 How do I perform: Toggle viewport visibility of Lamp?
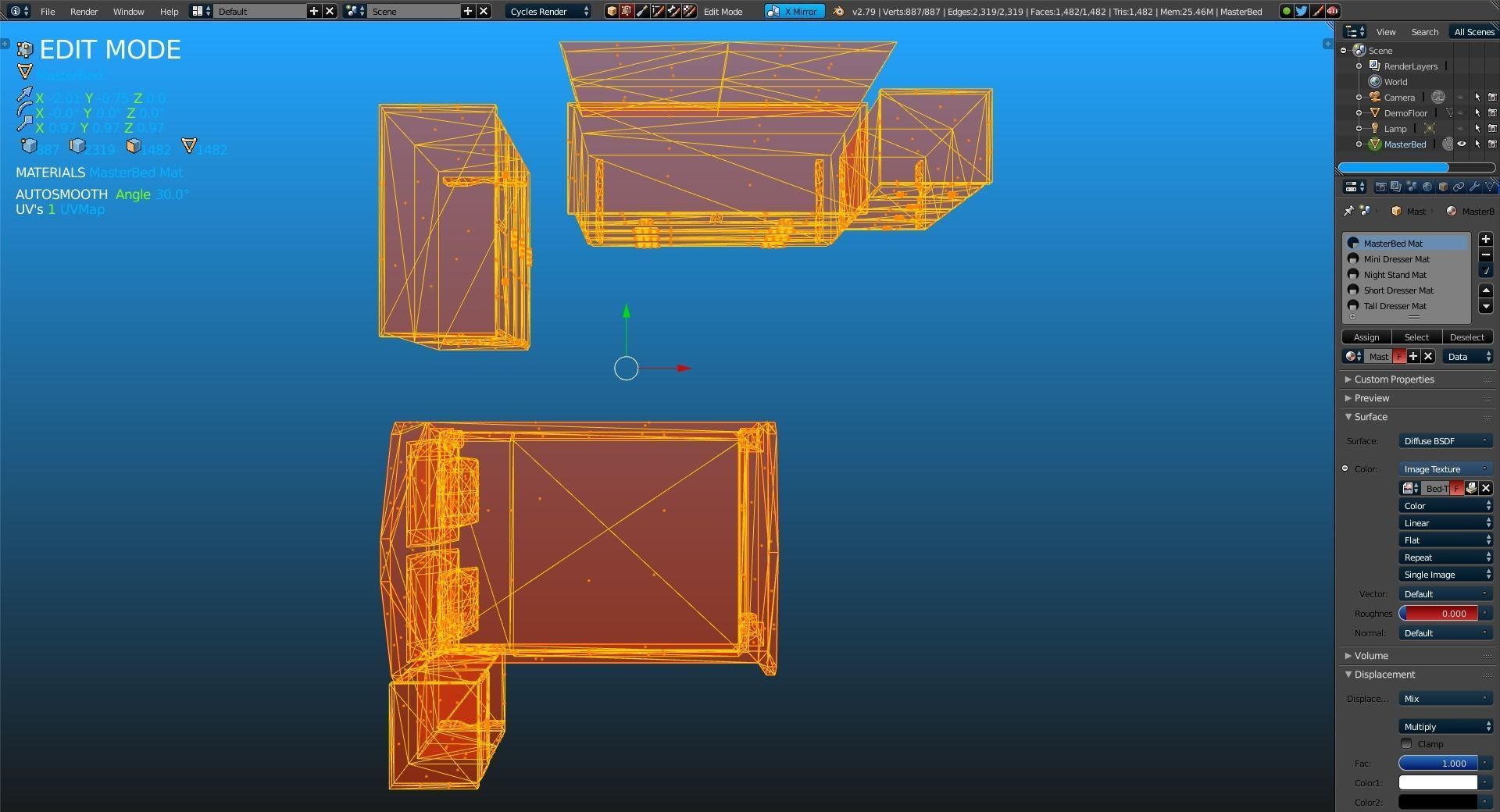pos(1462,128)
